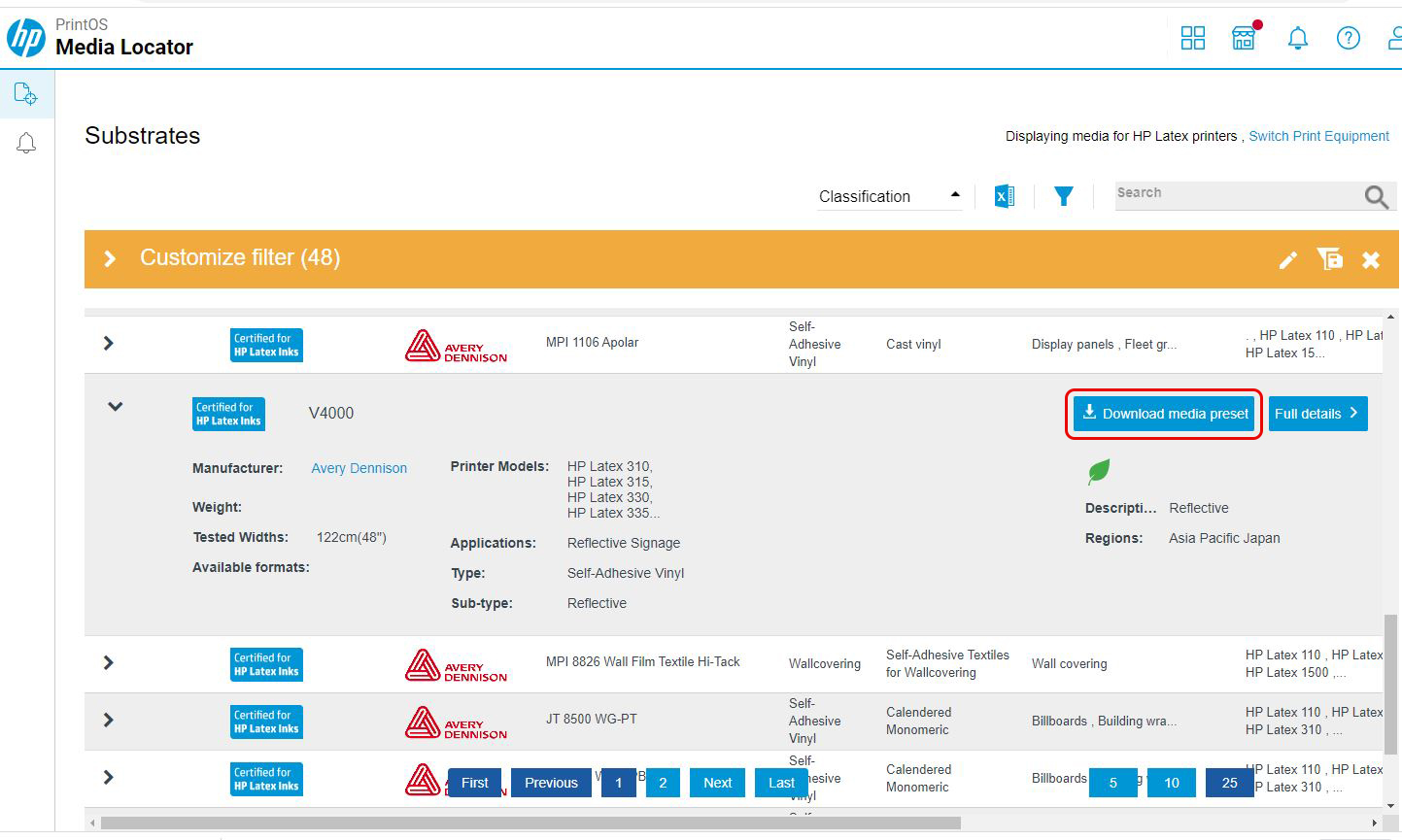The width and height of the screenshot is (1402, 840).
Task: Expand the JT 8500 WG-PT row
Action: 109,720
